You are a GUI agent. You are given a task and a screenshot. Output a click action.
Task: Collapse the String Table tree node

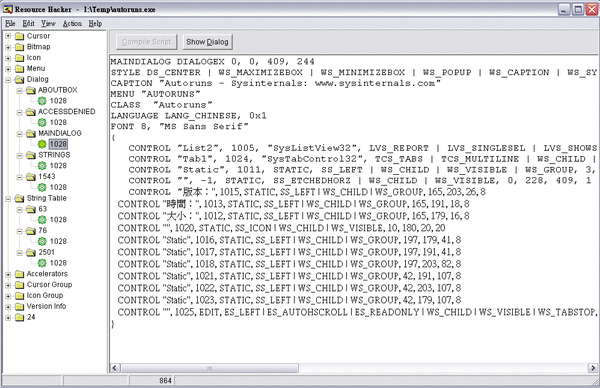tap(8, 199)
